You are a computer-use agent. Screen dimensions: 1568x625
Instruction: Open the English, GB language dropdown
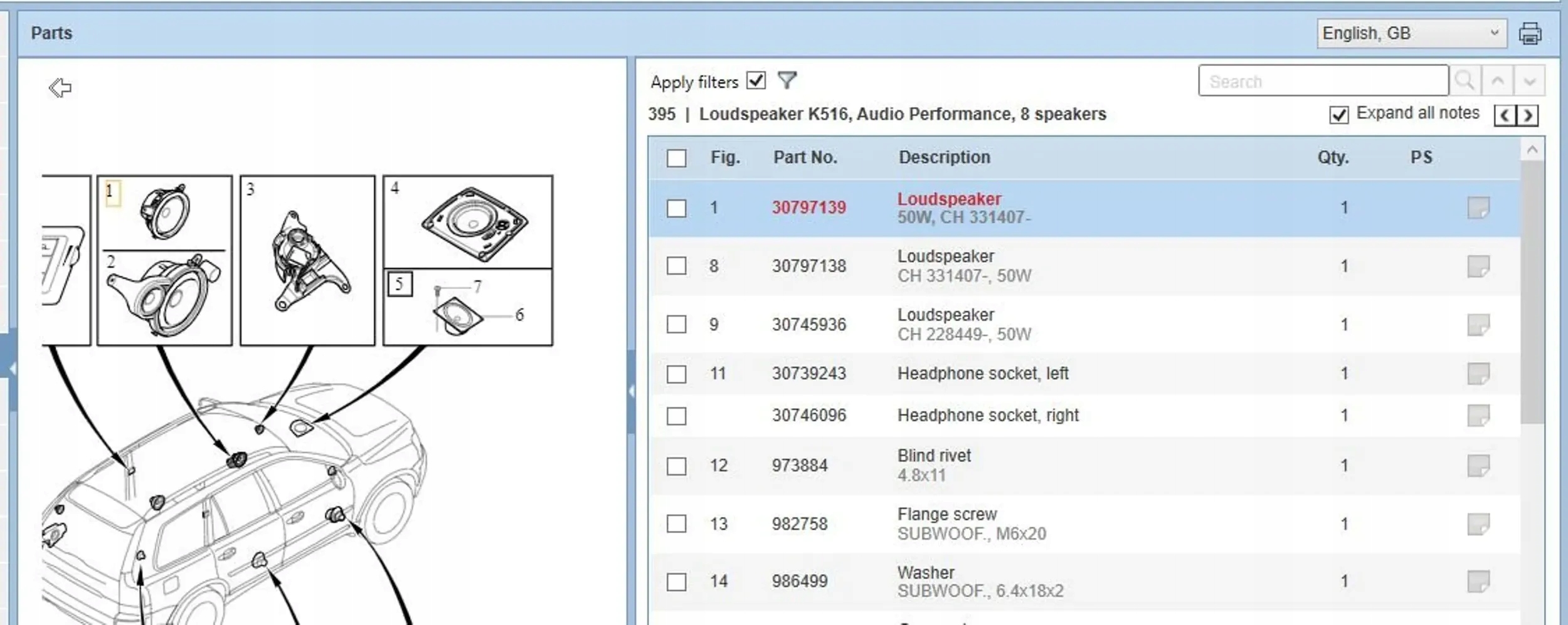click(1411, 33)
